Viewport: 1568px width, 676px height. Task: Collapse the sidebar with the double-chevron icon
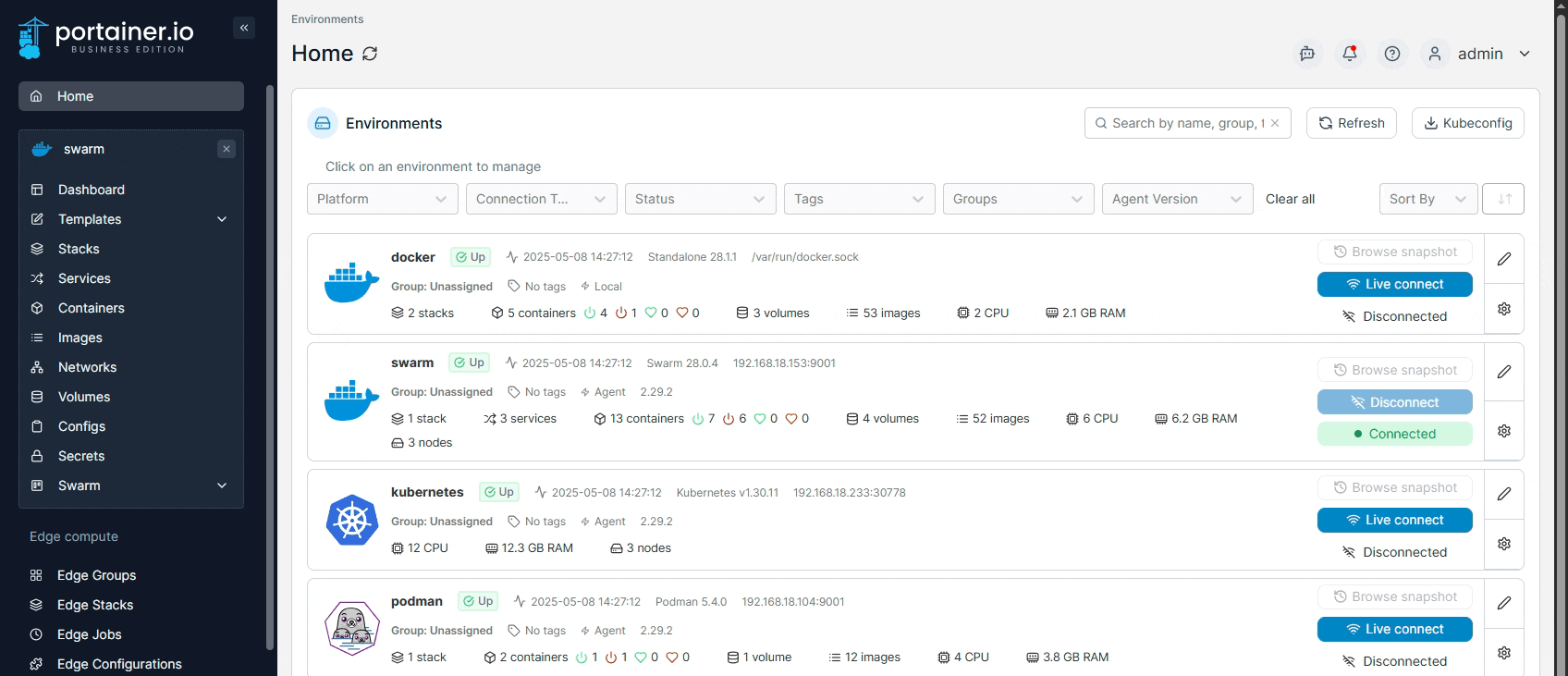click(x=244, y=28)
